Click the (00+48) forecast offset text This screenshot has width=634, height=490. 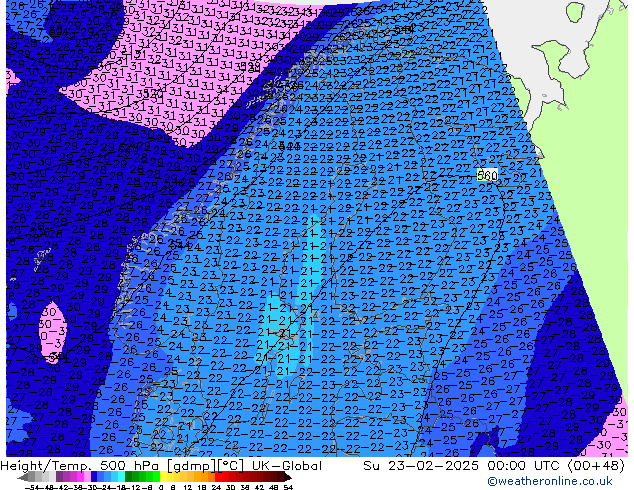tap(596, 465)
